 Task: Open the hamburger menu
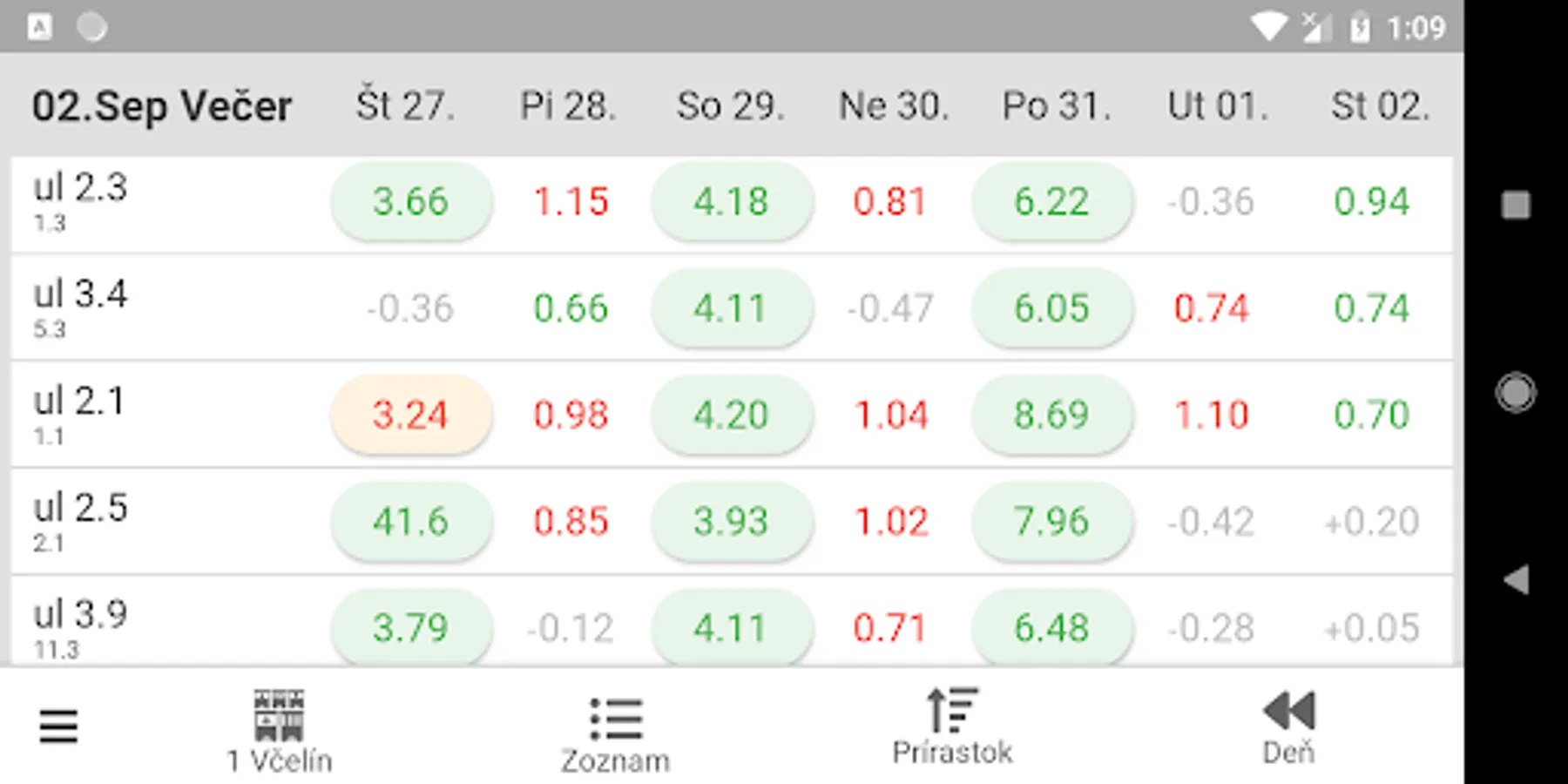pyautogui.click(x=58, y=726)
